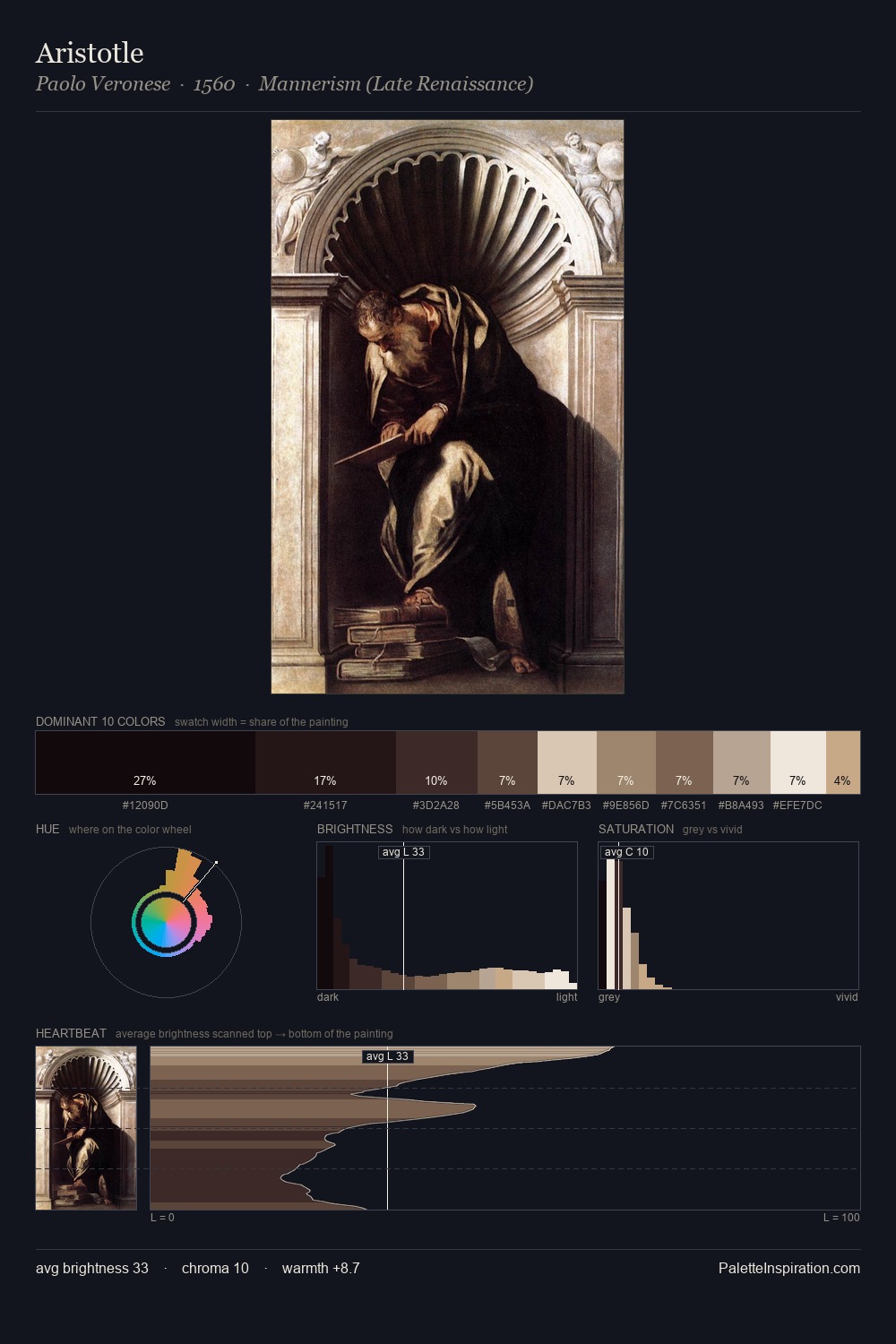Screen dimensions: 896x1344
Task: Pick the #3D2A28 swatch showing 10%
Action: click(x=436, y=762)
